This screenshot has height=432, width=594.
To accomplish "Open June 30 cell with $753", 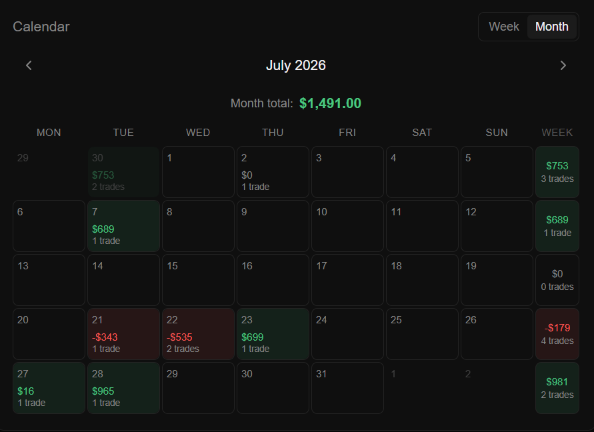I will click(123, 172).
